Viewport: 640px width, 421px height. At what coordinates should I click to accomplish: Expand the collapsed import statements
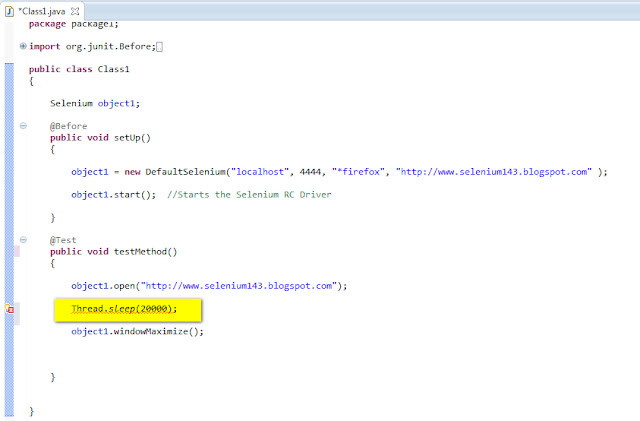(x=23, y=46)
